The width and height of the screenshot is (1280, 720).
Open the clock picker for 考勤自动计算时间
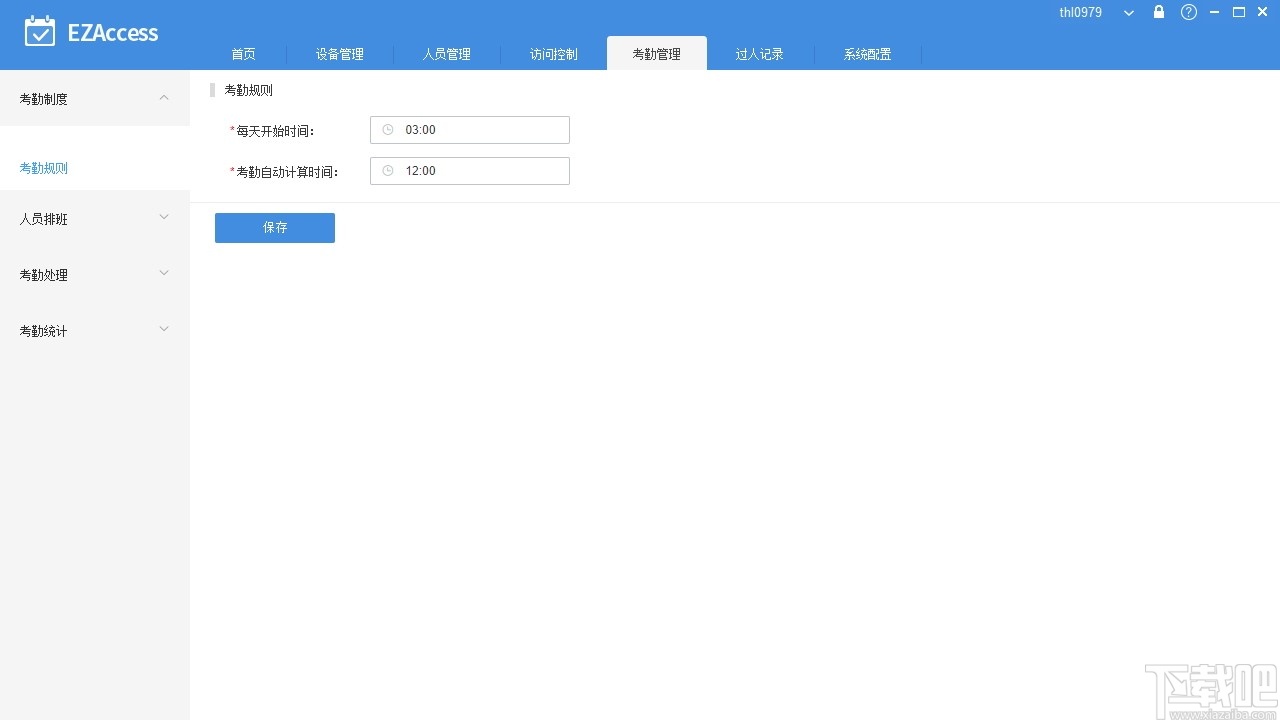click(388, 170)
